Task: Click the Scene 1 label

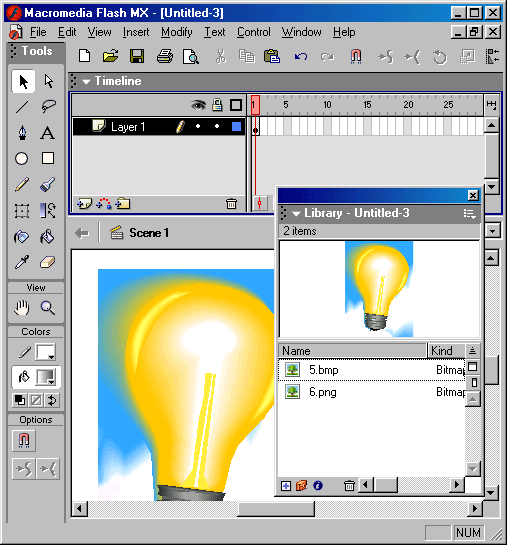Action: click(149, 233)
